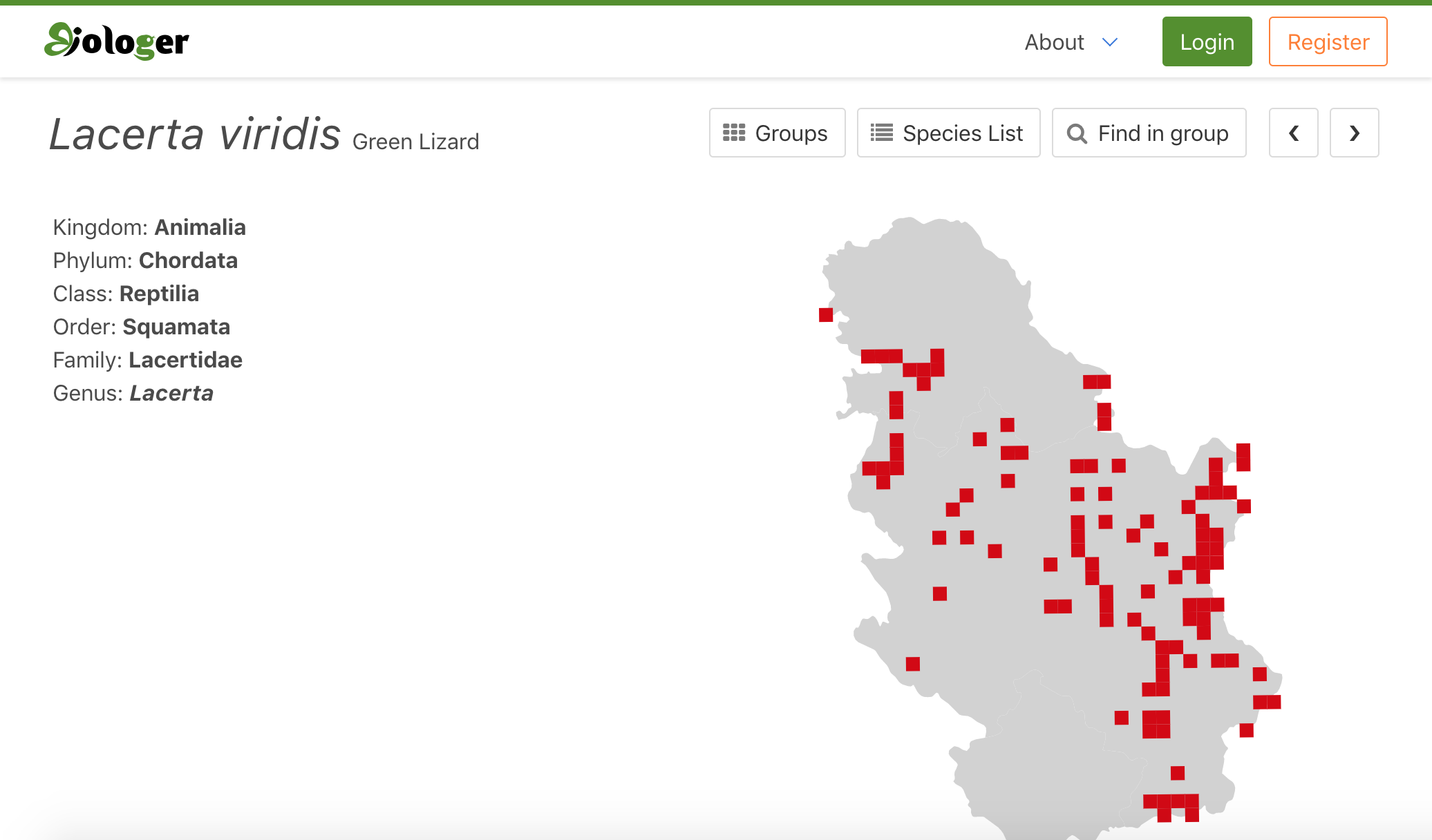Open Find in group search

(1149, 133)
